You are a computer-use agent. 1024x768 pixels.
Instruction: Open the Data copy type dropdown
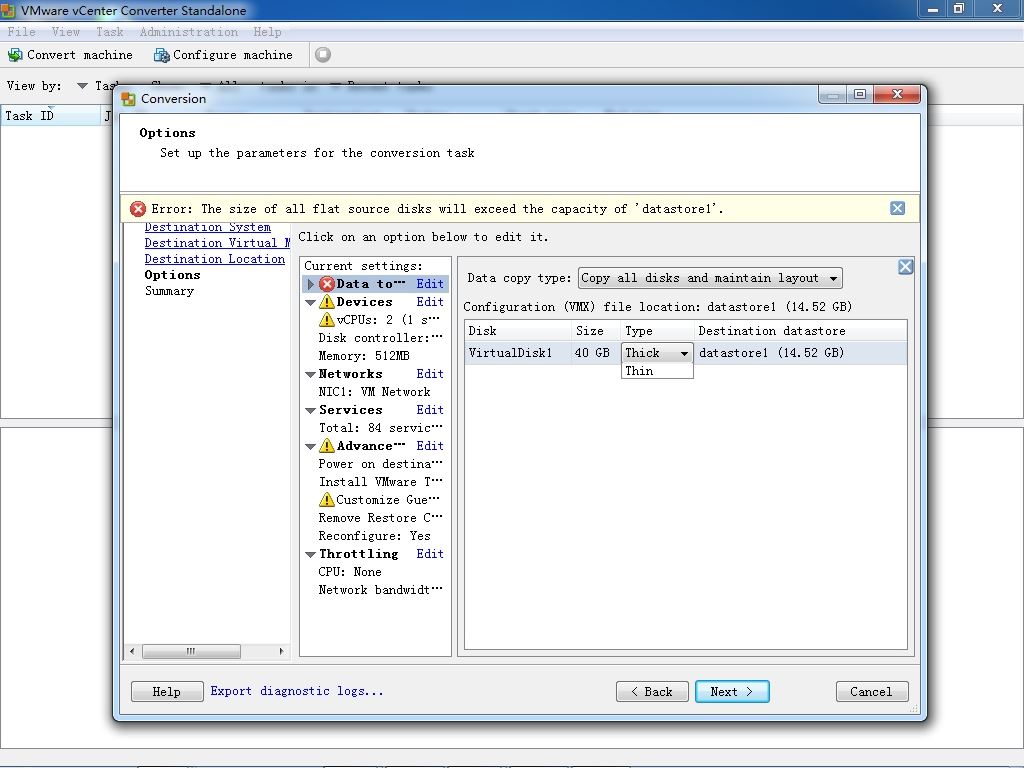coord(710,278)
